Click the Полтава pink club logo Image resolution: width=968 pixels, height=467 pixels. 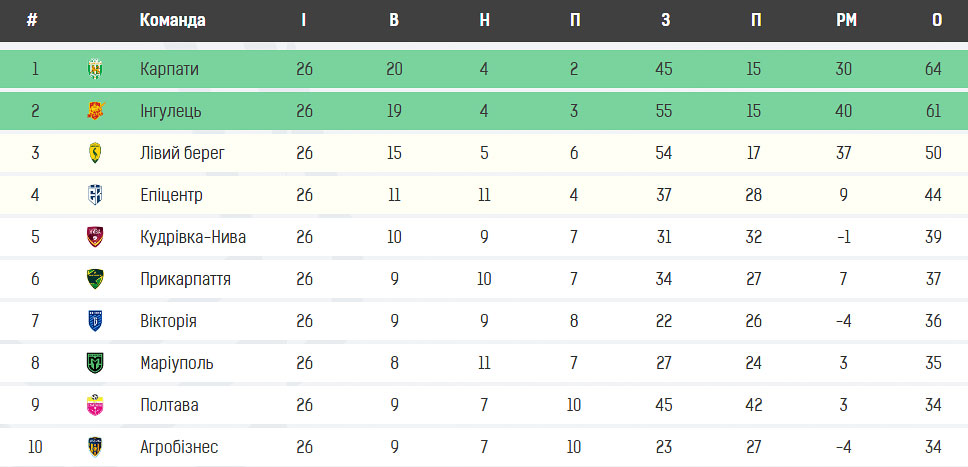click(95, 405)
